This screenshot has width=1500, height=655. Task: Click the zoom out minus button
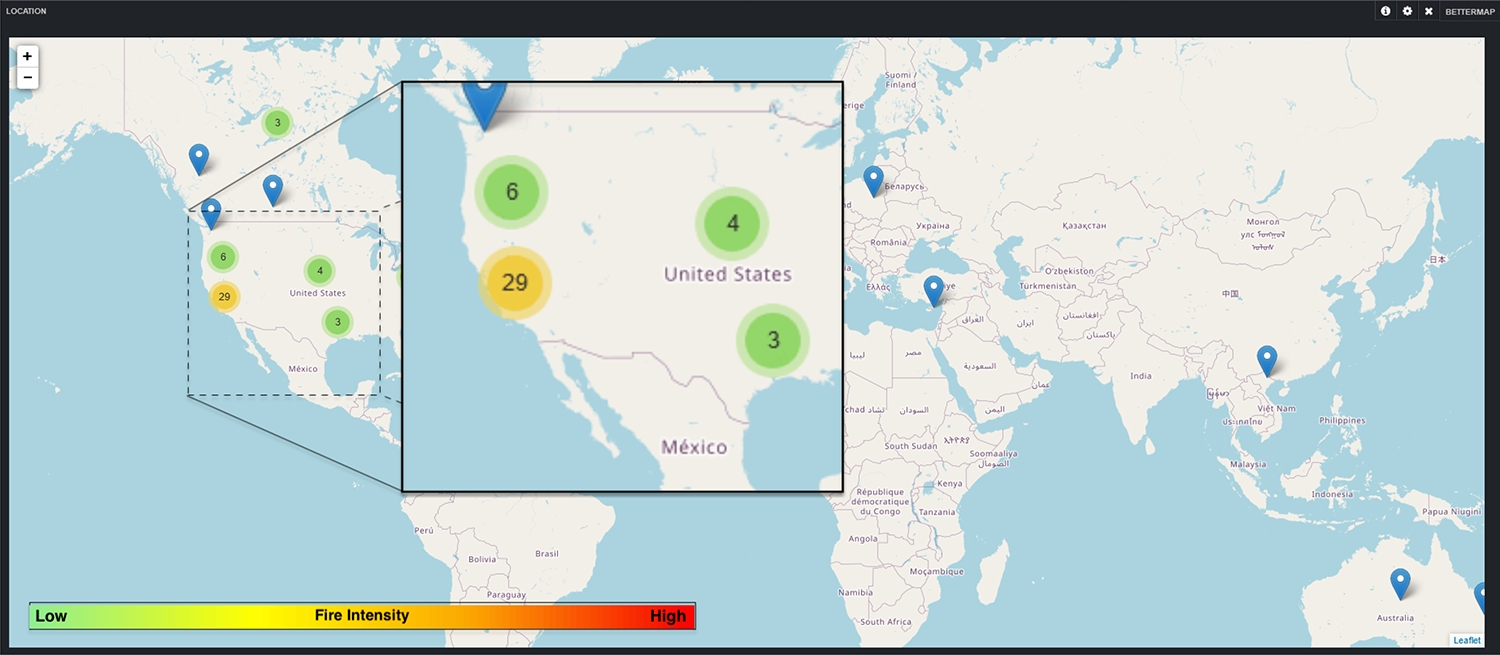(27, 78)
